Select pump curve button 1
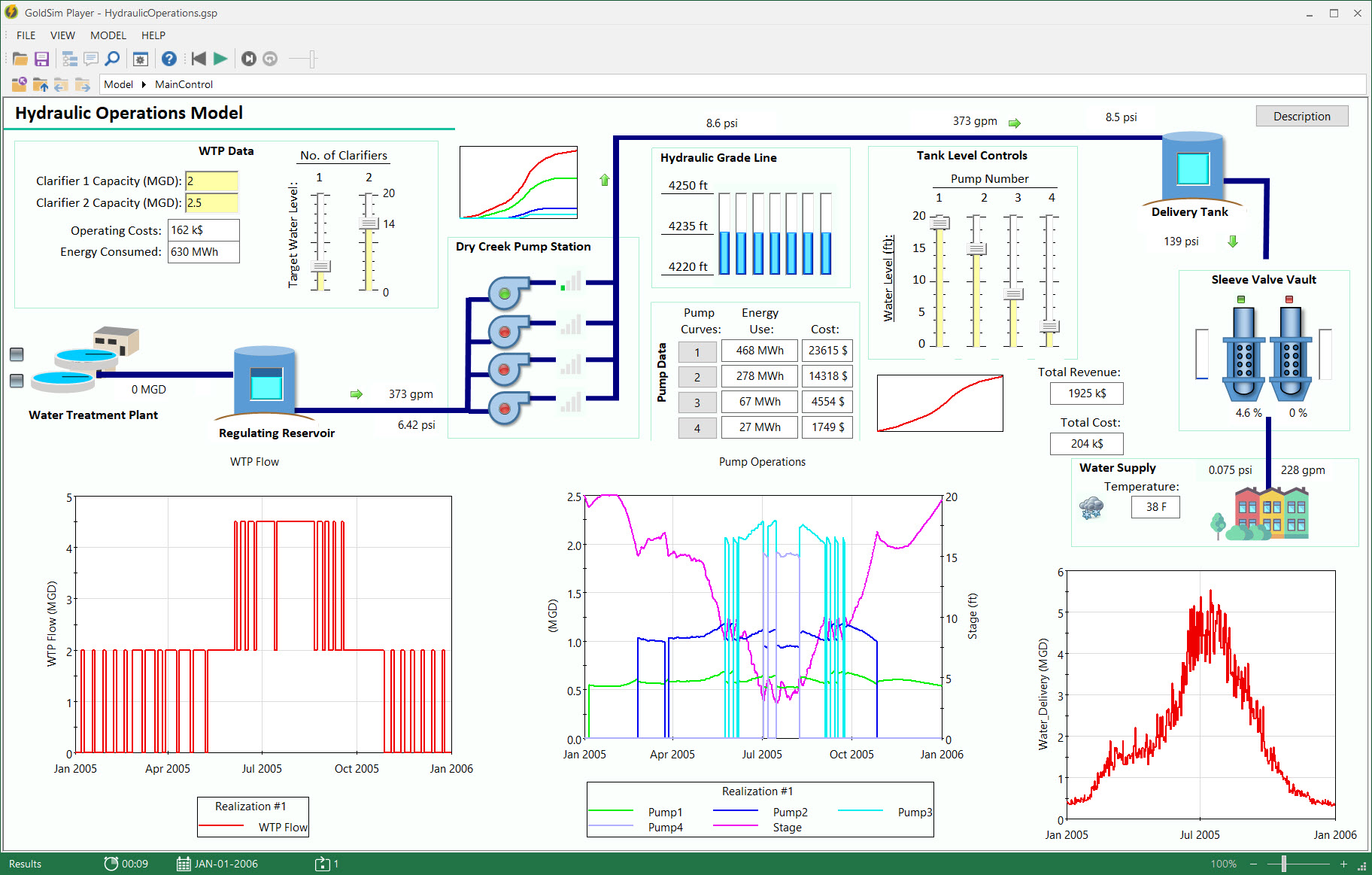Screen dimensions: 1372x875 697,352
